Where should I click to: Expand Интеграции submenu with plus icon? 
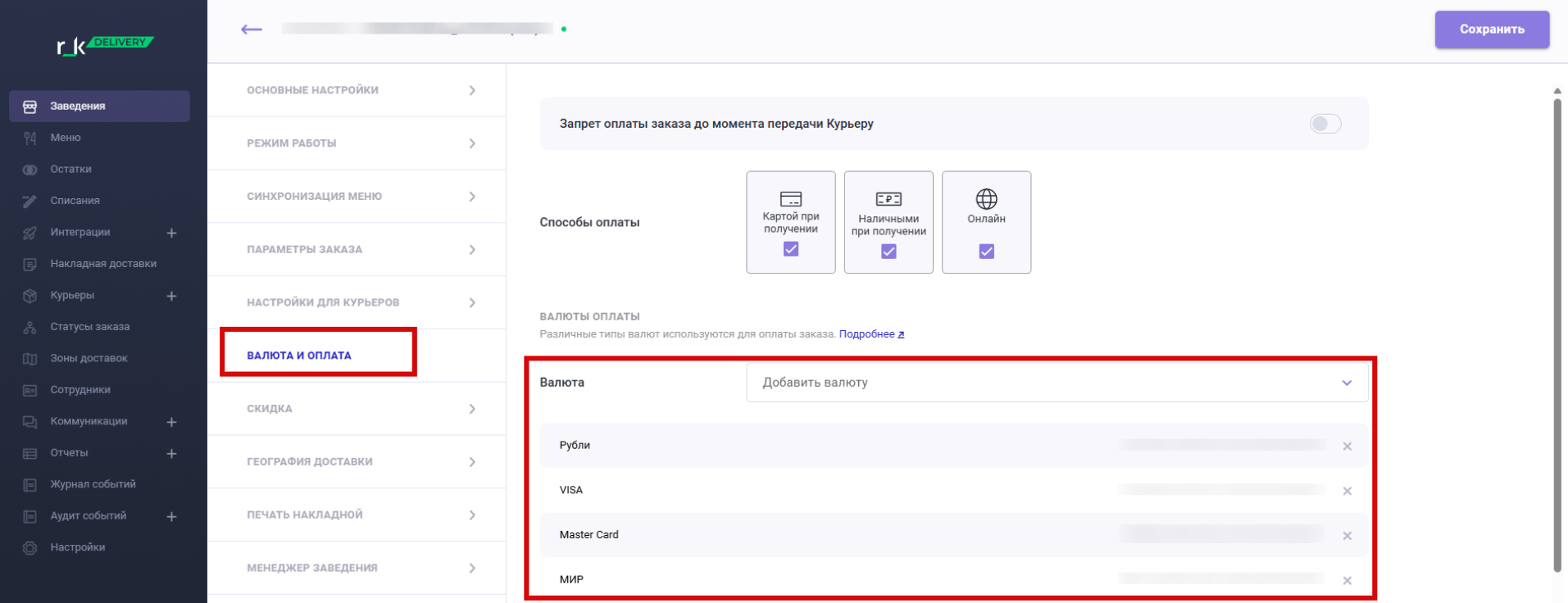pyautogui.click(x=171, y=233)
